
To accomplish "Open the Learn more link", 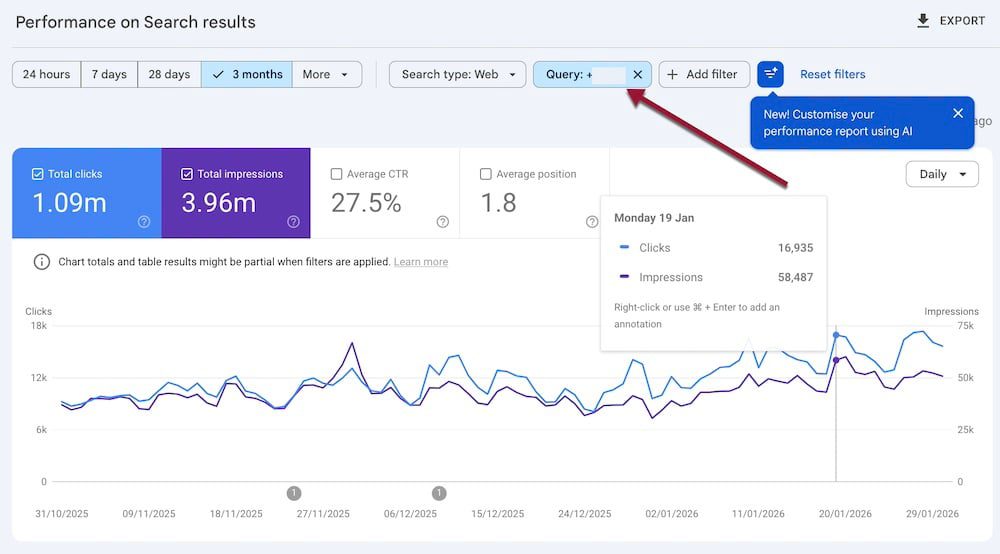I will pyautogui.click(x=420, y=262).
